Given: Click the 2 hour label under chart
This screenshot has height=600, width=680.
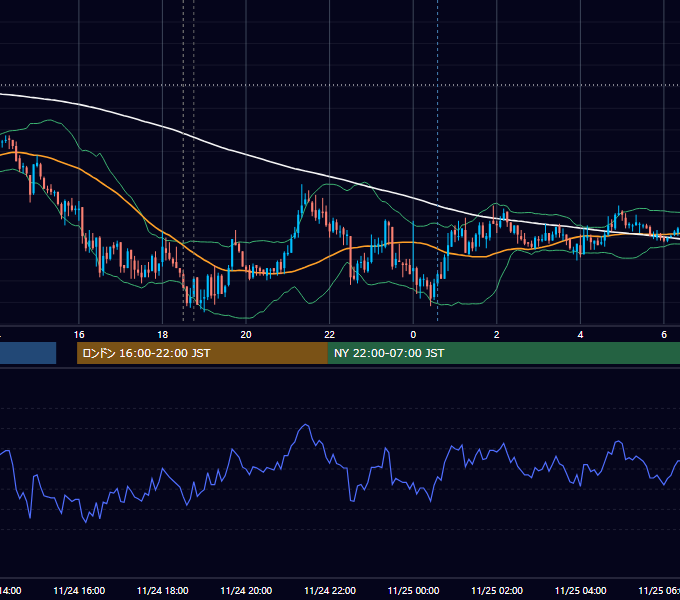Looking at the screenshot, I should (497, 335).
